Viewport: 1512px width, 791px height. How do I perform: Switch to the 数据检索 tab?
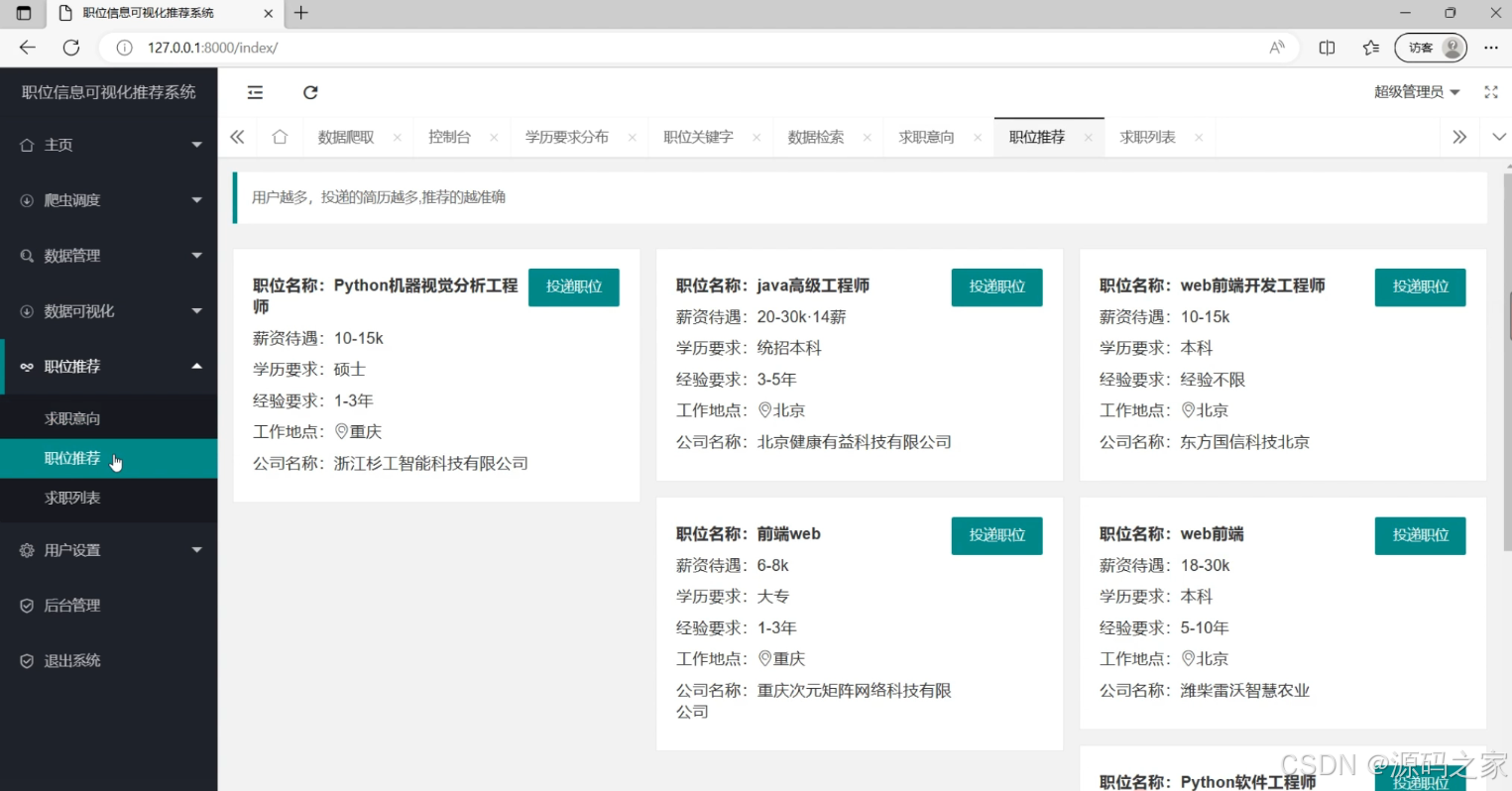(x=816, y=137)
